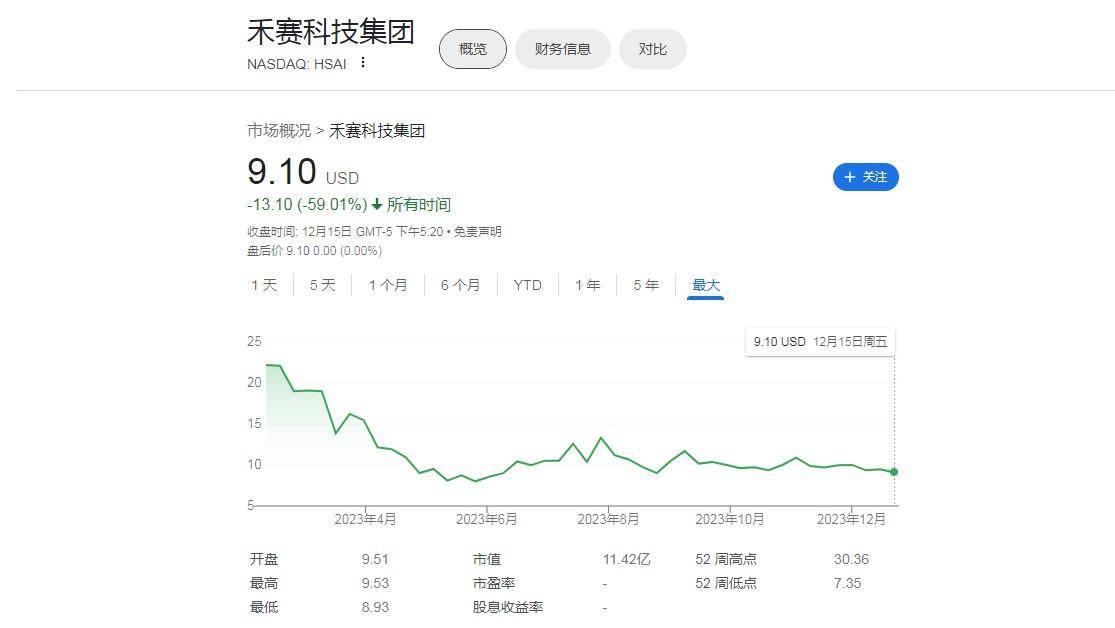1115x628 pixels.
Task: Click the green end-point dot on chart
Action: pyautogui.click(x=894, y=471)
